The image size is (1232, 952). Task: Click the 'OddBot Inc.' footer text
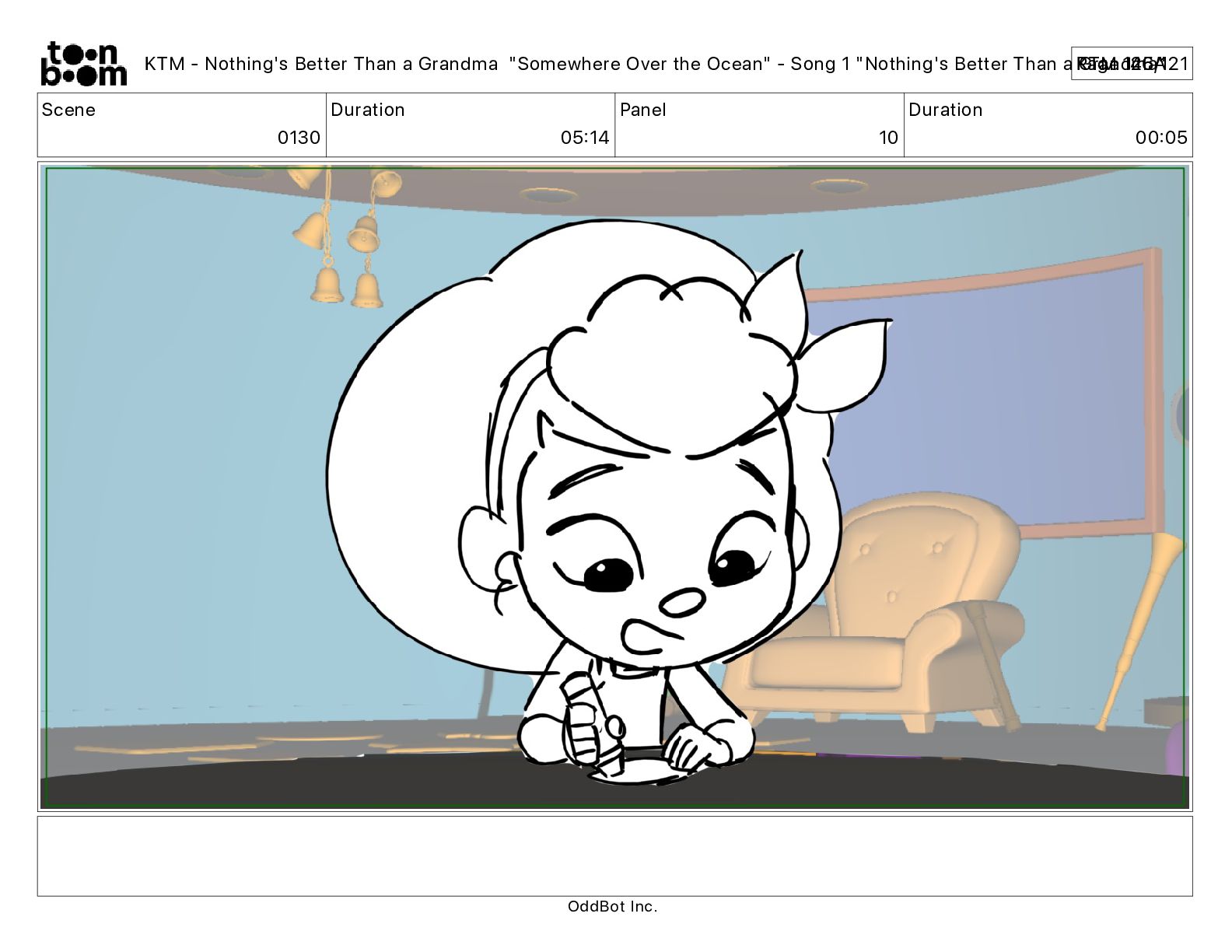pos(613,906)
